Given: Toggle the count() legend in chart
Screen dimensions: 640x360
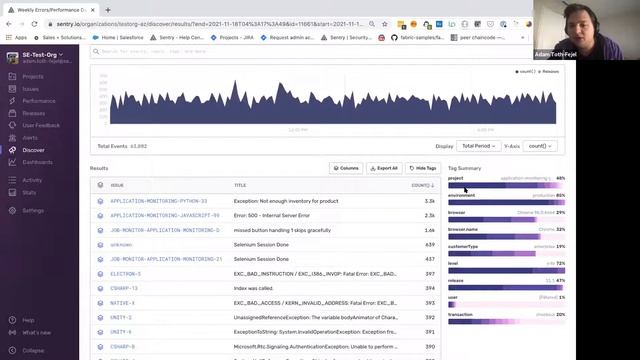Looking at the screenshot, I should pyautogui.click(x=525, y=71).
